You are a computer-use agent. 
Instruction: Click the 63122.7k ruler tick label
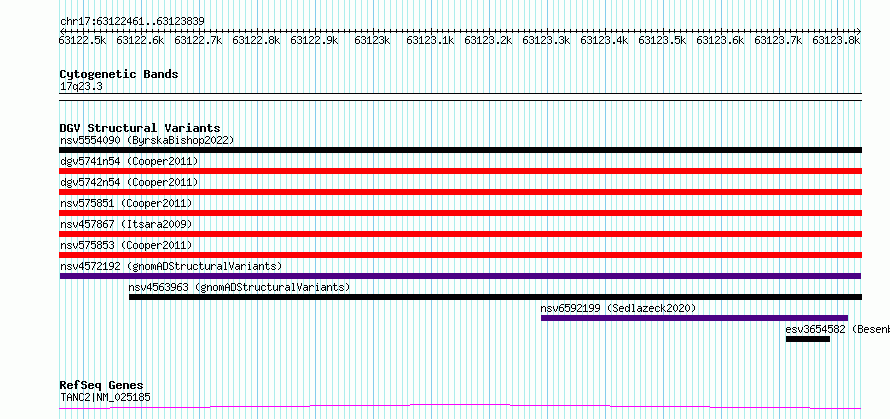198,40
